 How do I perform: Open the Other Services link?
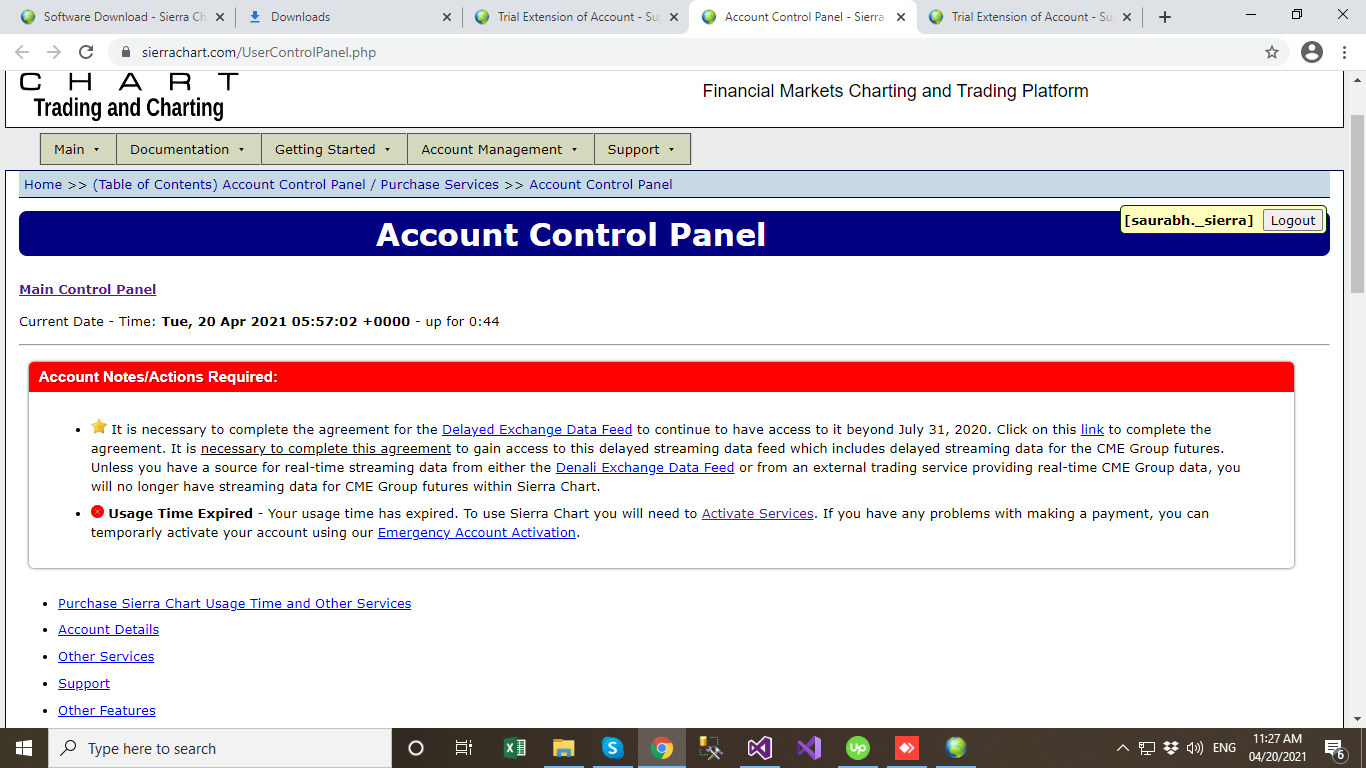(x=106, y=656)
